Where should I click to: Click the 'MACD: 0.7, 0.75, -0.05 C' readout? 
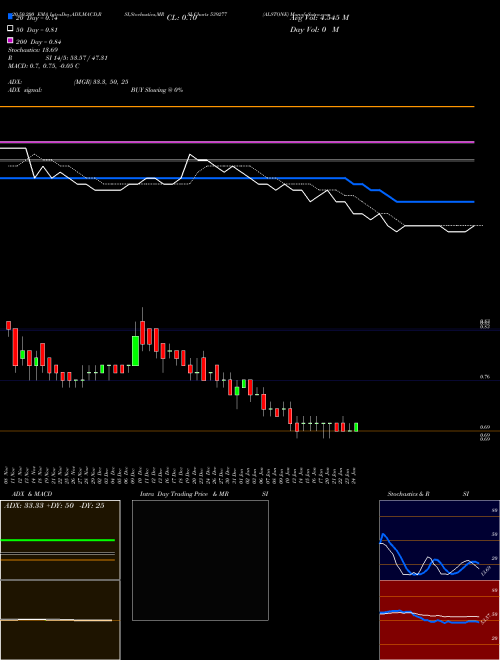click(x=44, y=66)
